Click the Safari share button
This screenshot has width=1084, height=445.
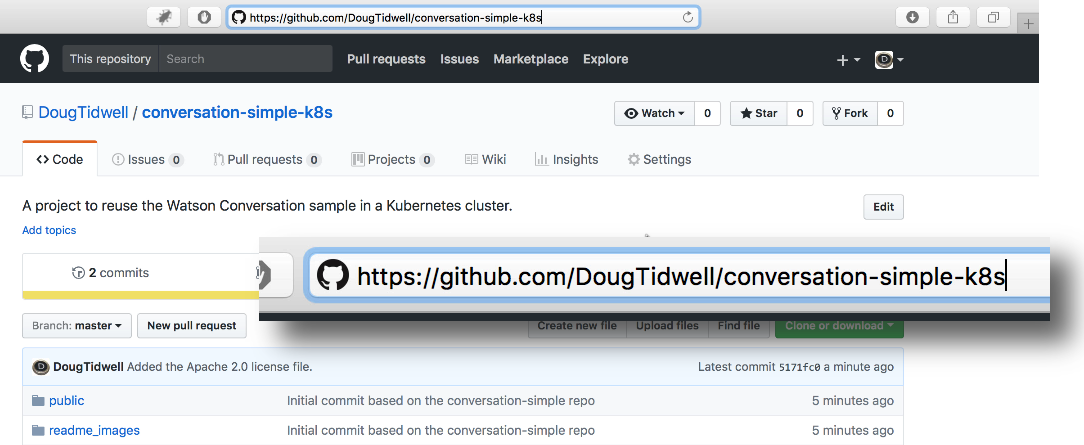[x=953, y=17]
